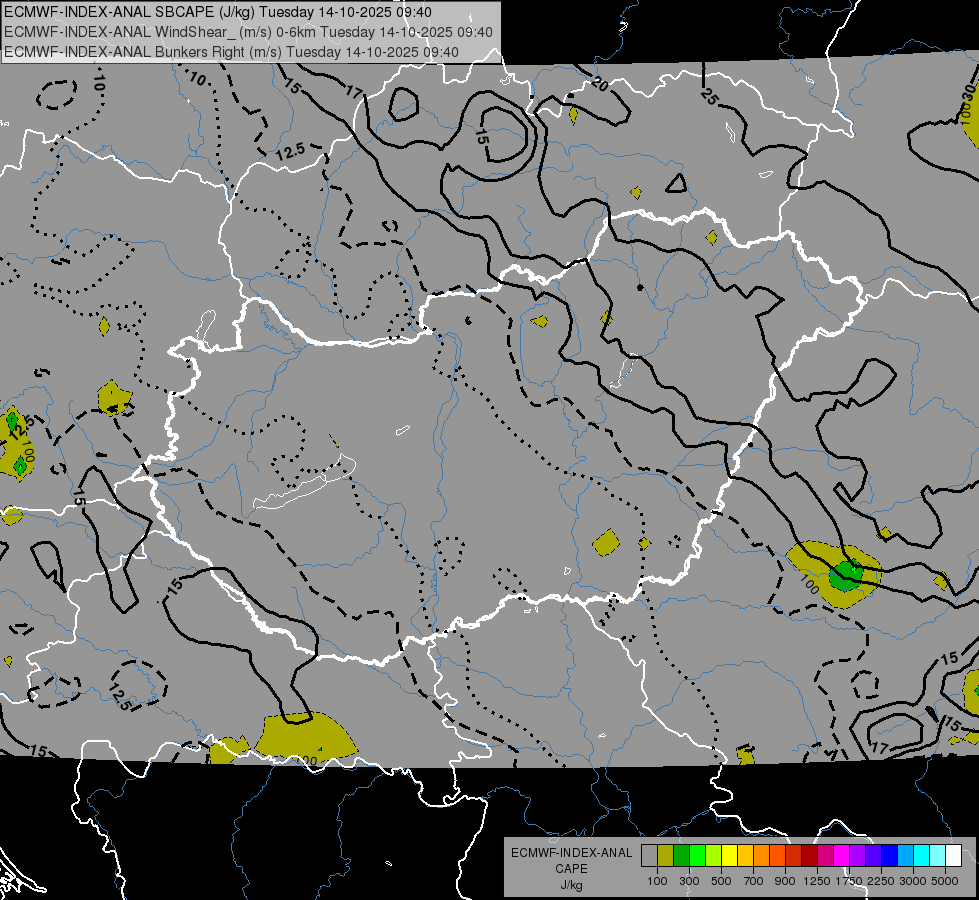Click the small black triangle map marker
The width and height of the screenshot is (979, 900).
point(676,183)
